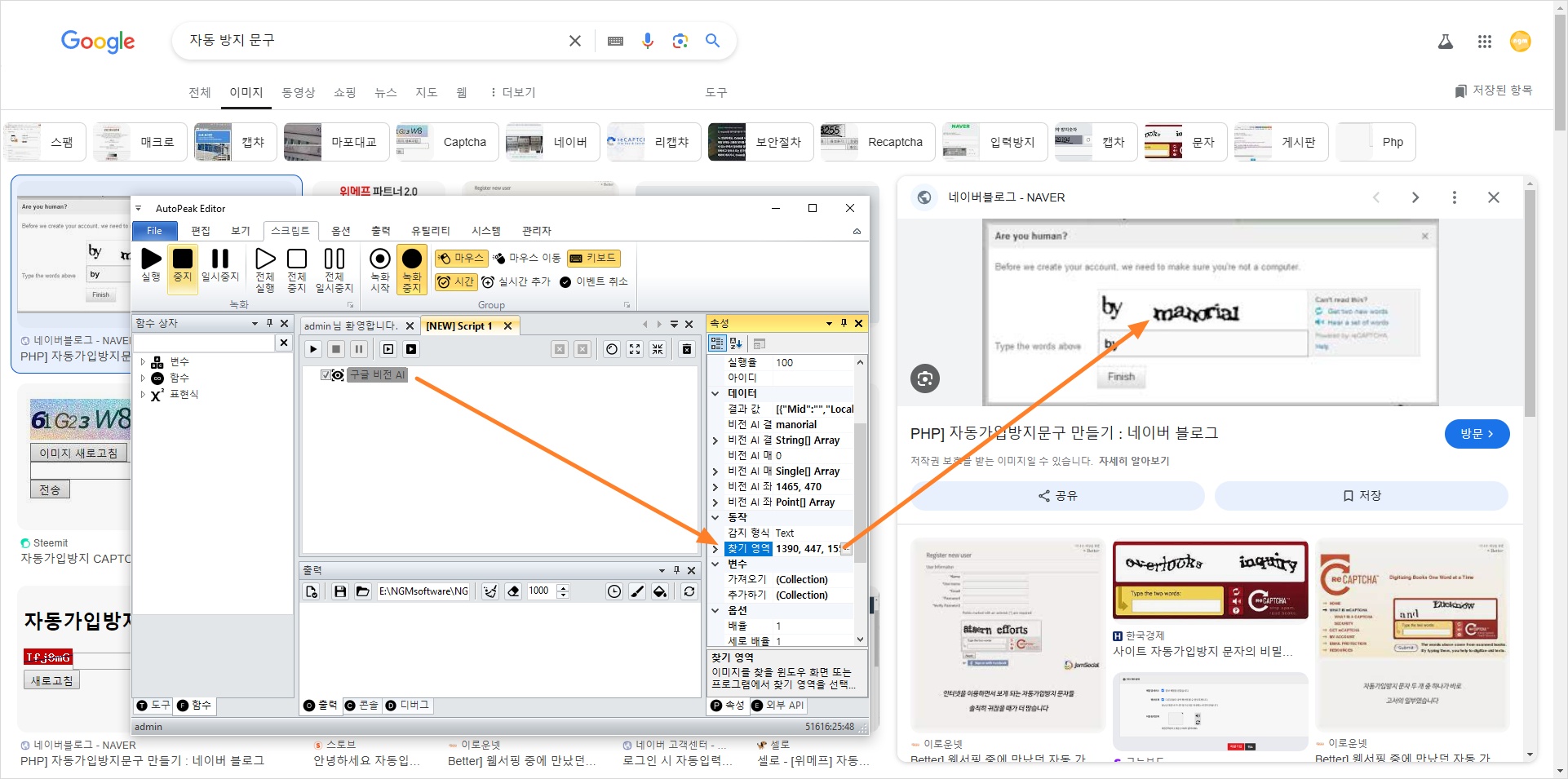
Task: Run the script with the 실행 play icon
Action: click(x=151, y=265)
